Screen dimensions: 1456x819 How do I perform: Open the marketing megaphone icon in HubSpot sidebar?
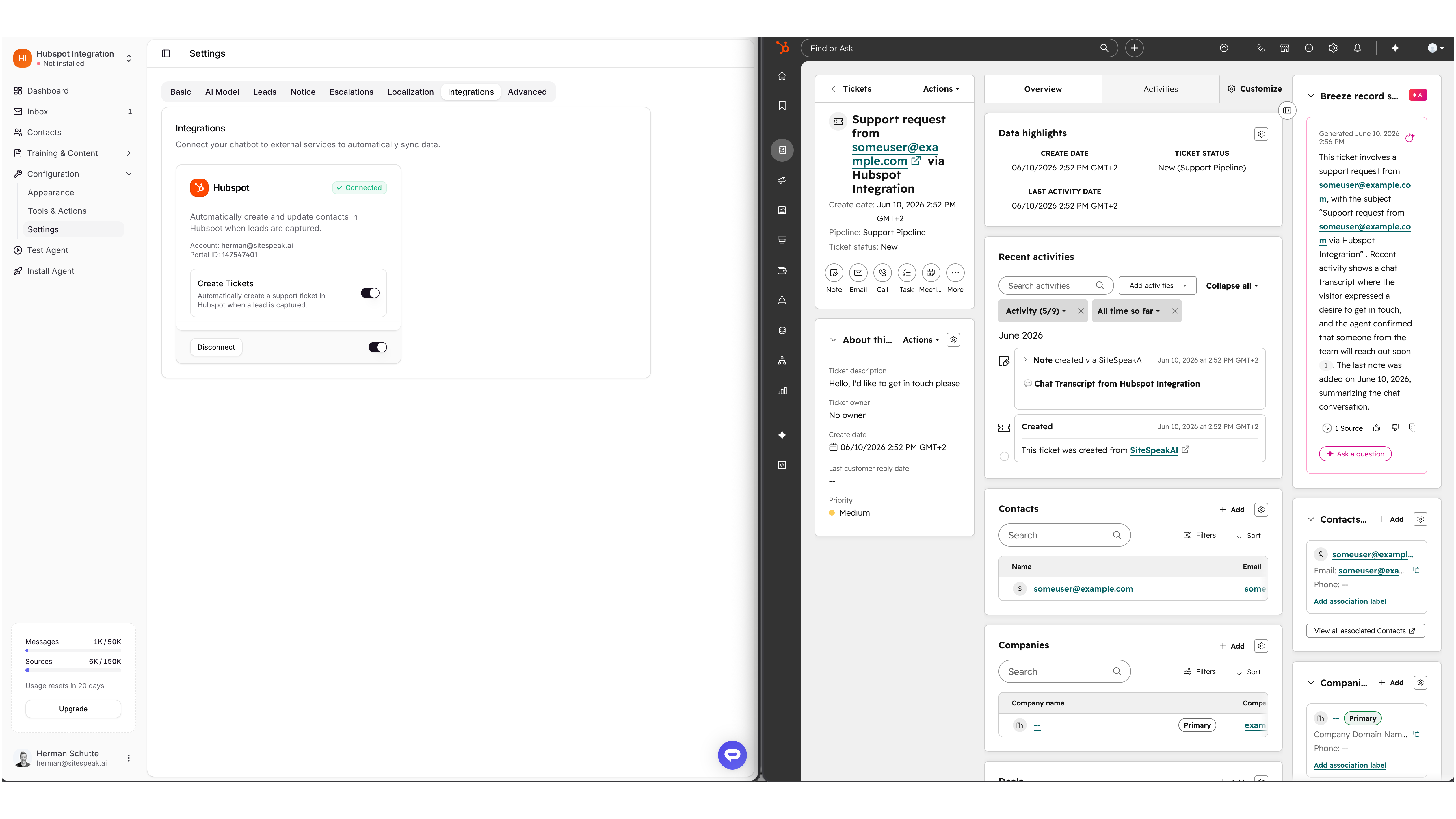click(x=782, y=180)
